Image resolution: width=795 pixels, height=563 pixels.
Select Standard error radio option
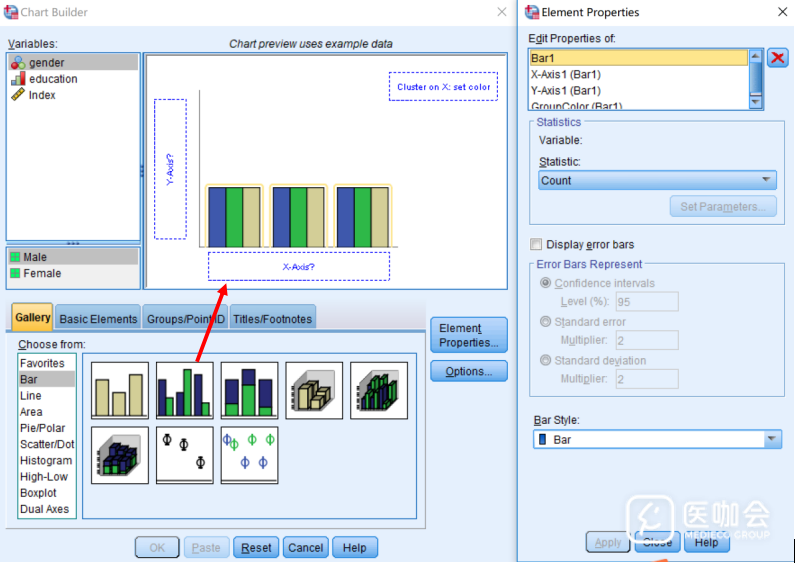[545, 322]
